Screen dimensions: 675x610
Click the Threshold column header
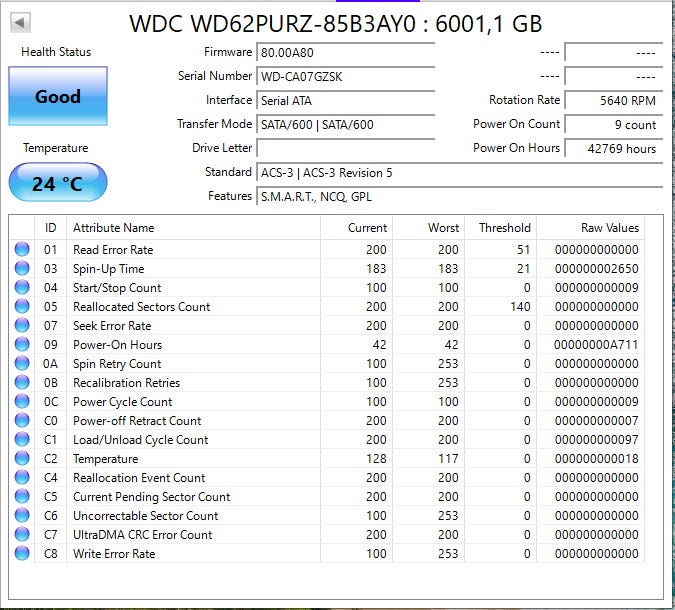501,227
